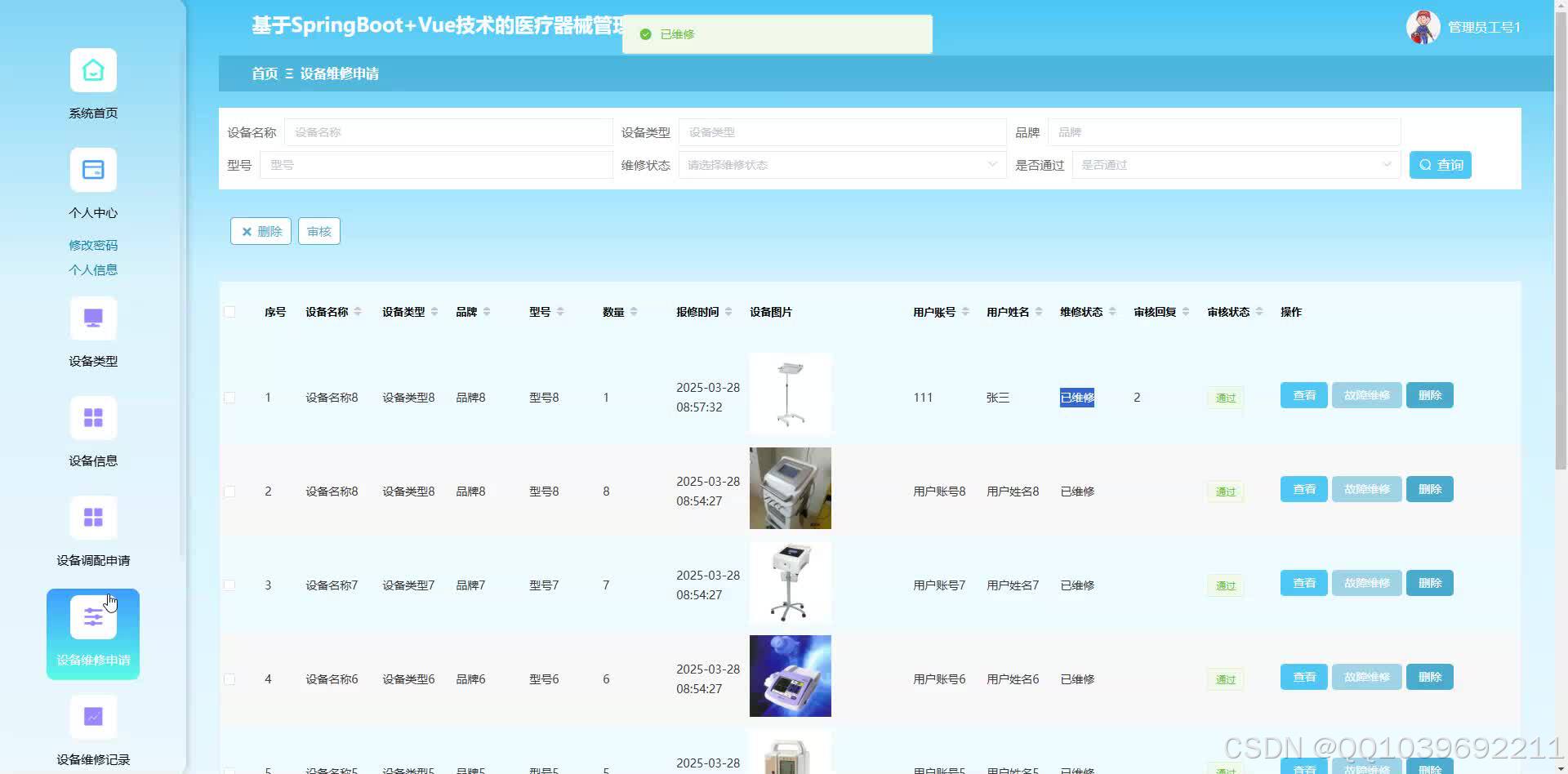Select the 设备调配申请 sidebar icon

click(x=92, y=517)
